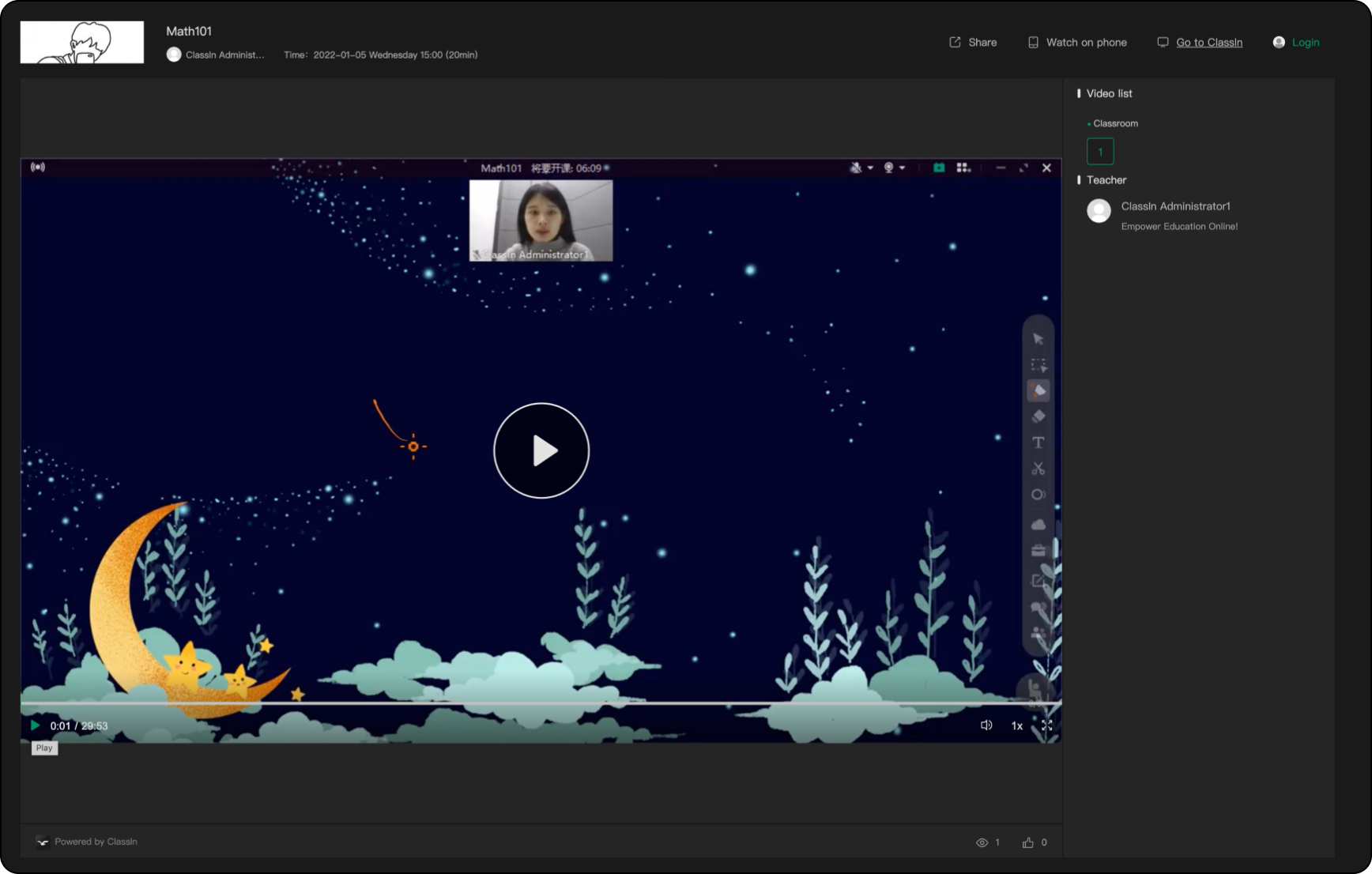Screen dimensions: 1372x874
Task: Select the Text tool in whiteboard toolbar
Action: click(x=1038, y=443)
